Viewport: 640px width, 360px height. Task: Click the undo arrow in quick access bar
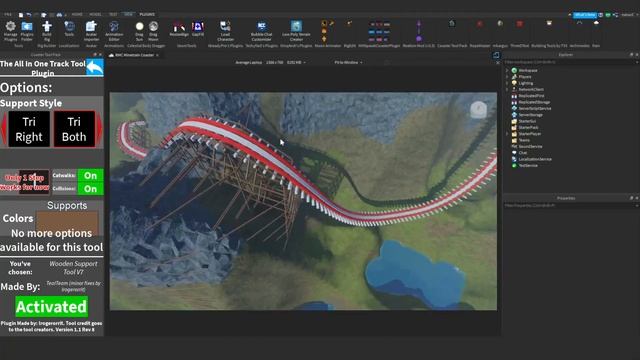[x=29, y=15]
